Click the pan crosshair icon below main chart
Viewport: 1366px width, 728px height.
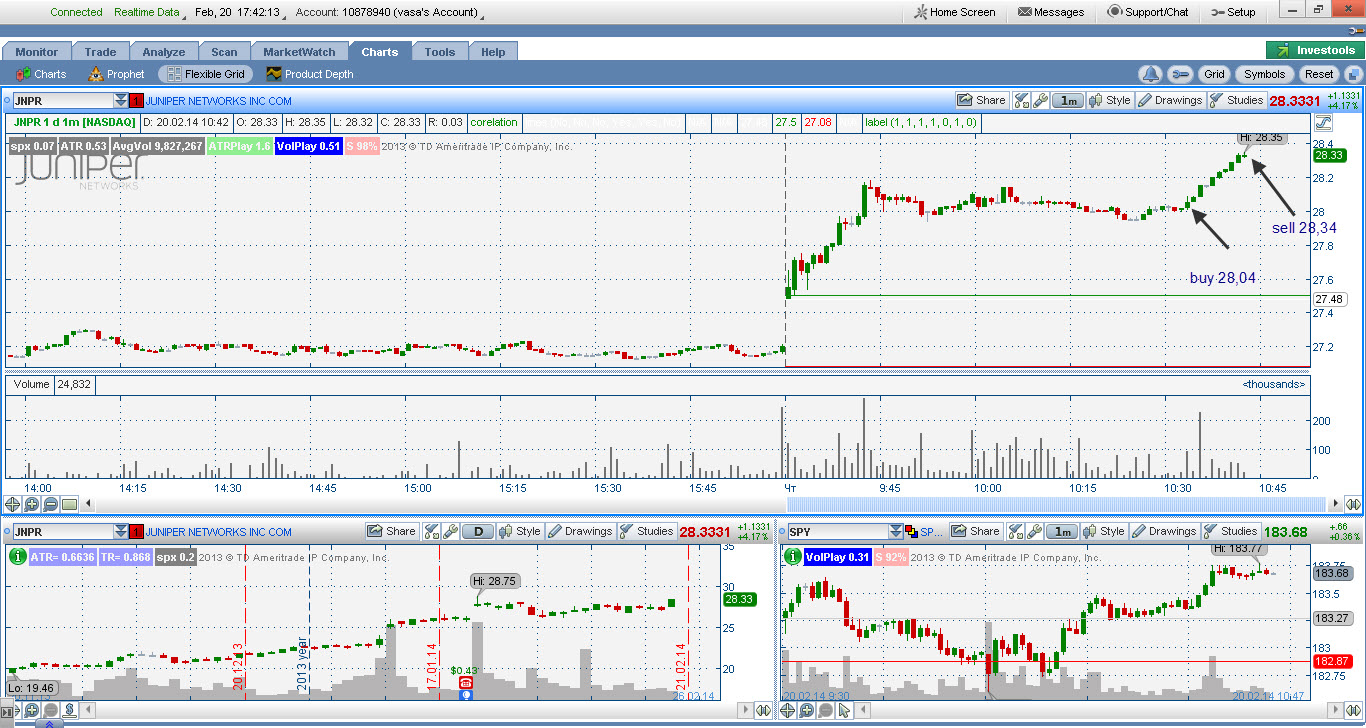pos(13,504)
